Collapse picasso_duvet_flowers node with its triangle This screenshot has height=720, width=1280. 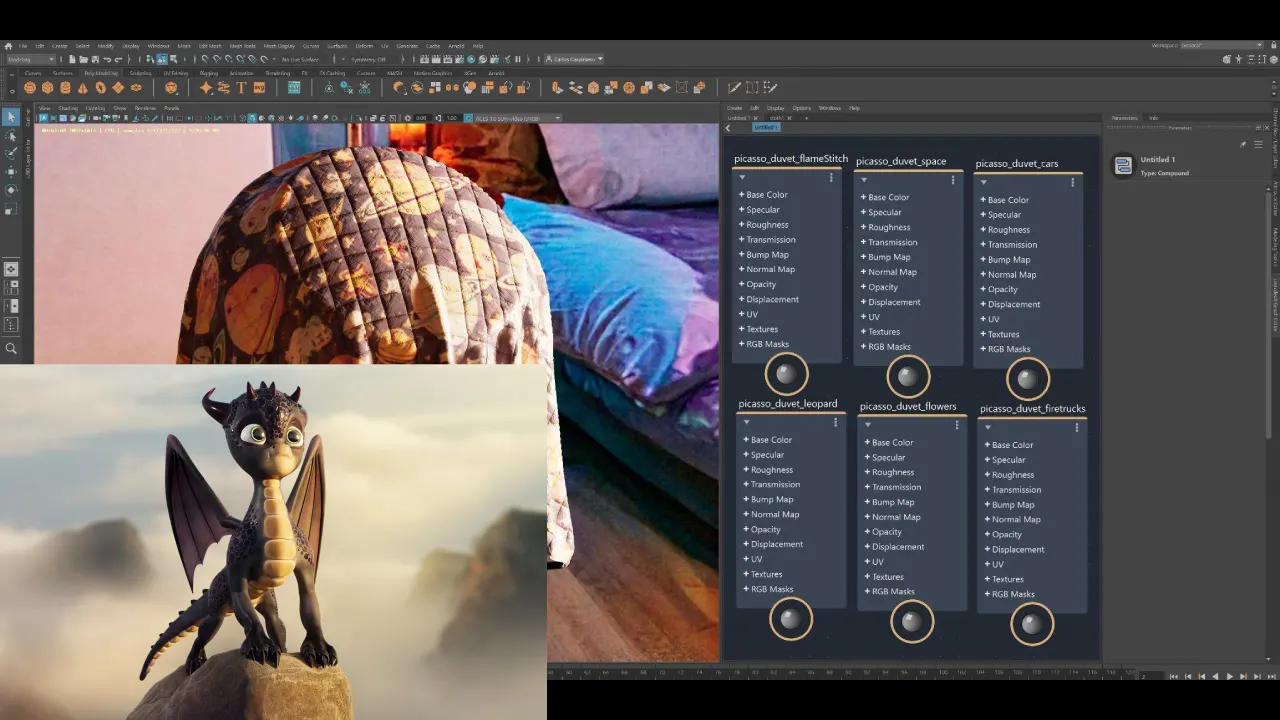[x=868, y=425]
